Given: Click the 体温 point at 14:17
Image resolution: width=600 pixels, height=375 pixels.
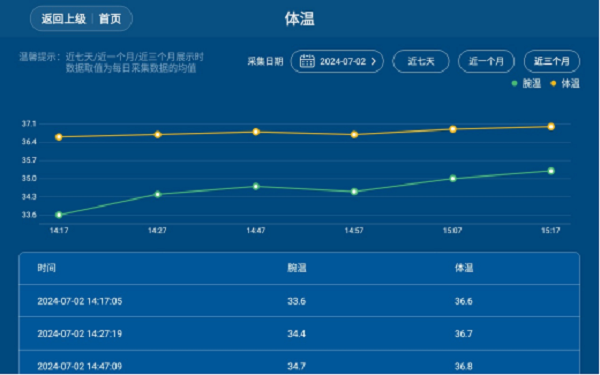Looking at the screenshot, I should coord(59,137).
